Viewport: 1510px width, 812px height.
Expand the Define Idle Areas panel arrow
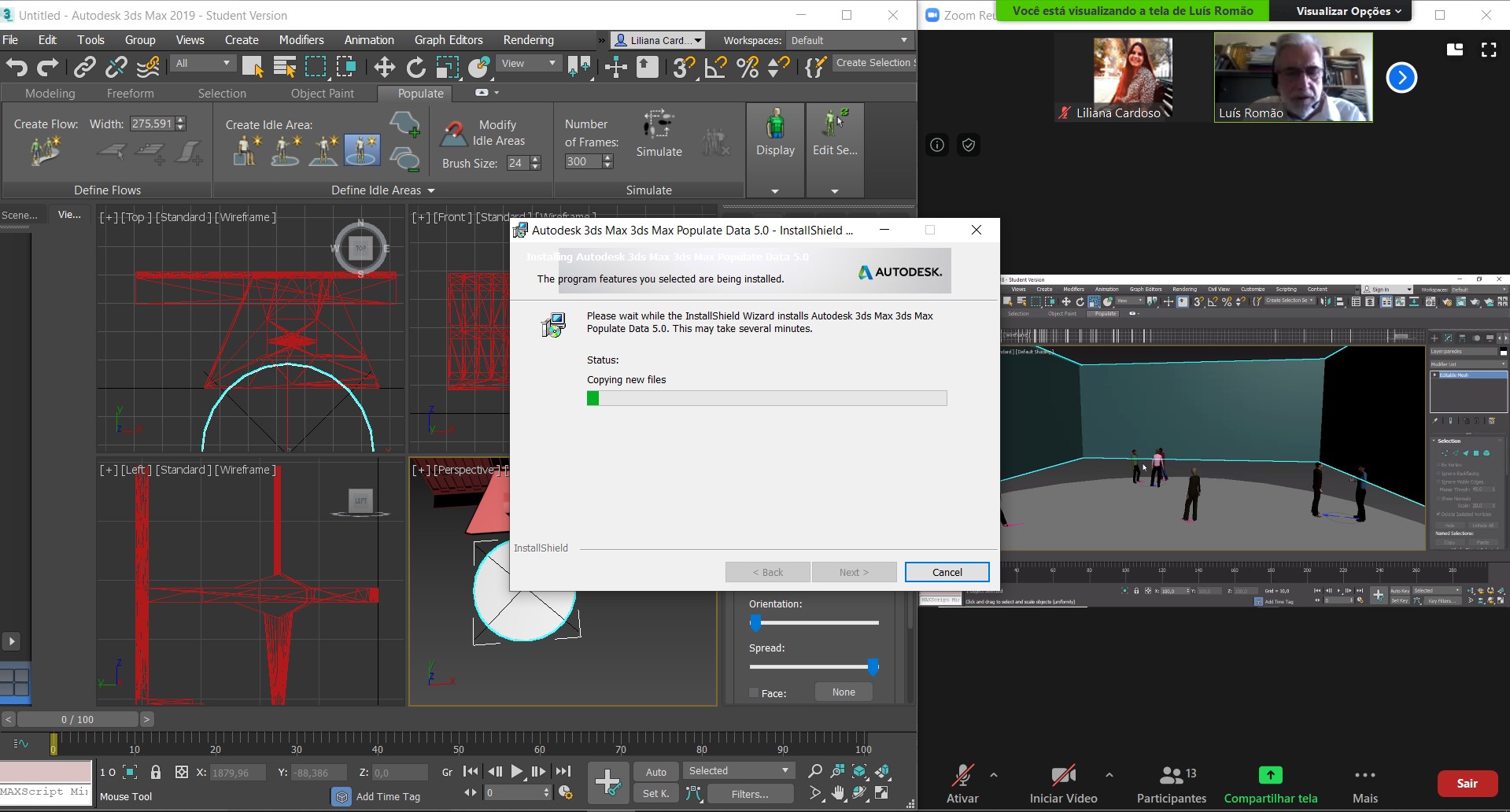pos(431,190)
